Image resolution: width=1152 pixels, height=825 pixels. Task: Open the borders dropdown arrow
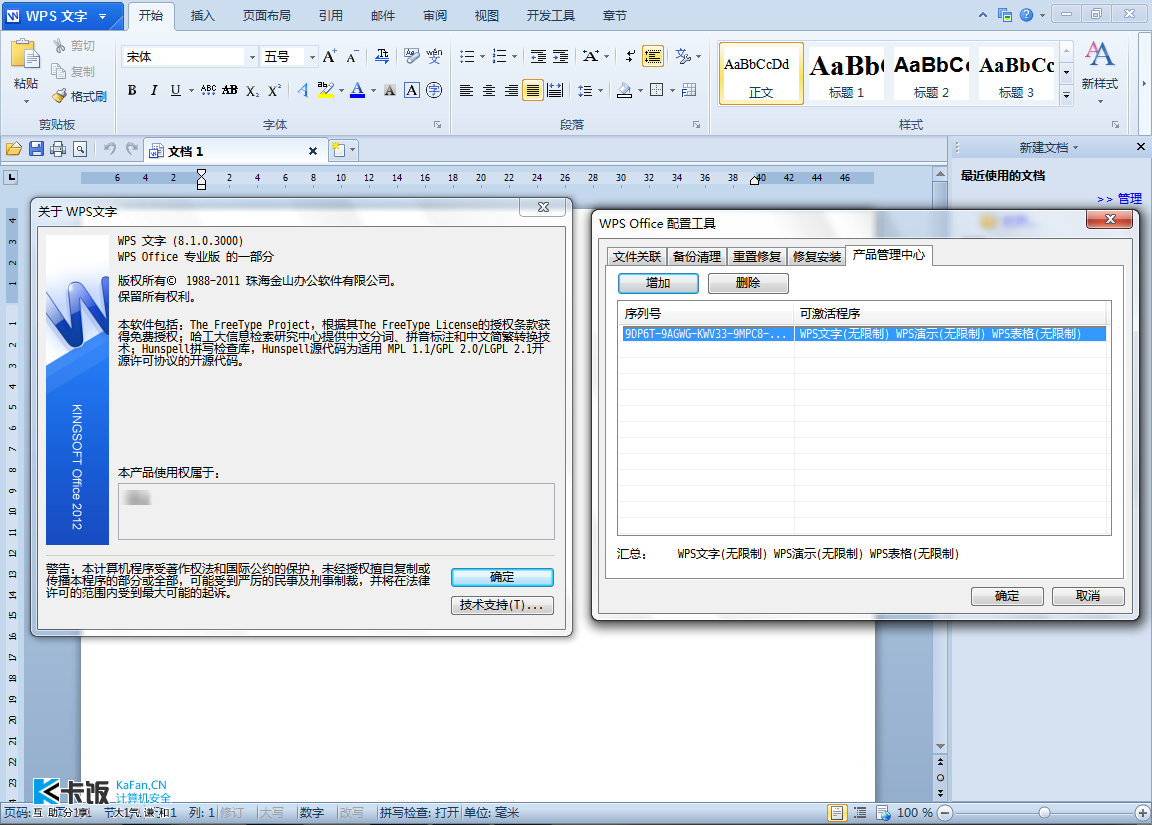pos(672,91)
